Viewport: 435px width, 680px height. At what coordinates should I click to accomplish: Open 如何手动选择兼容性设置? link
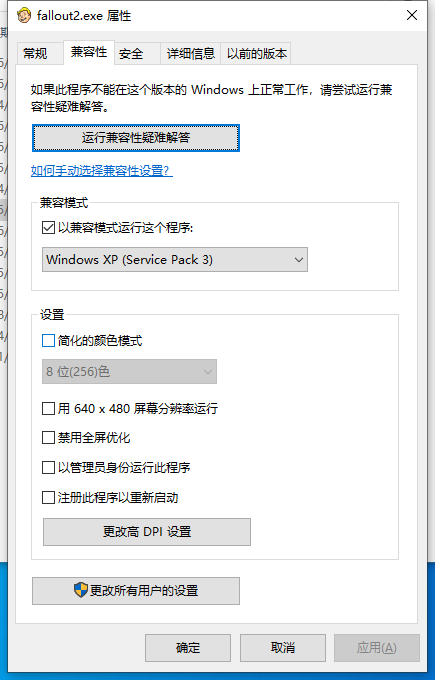[102, 170]
